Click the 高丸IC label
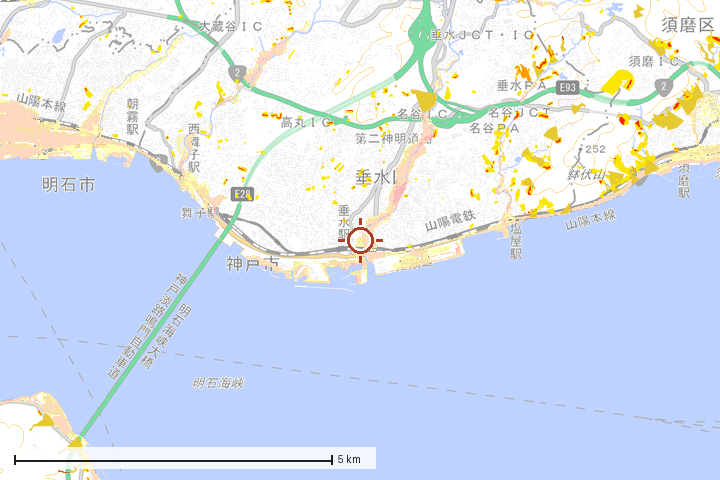This screenshot has width=720, height=480. pos(307,123)
